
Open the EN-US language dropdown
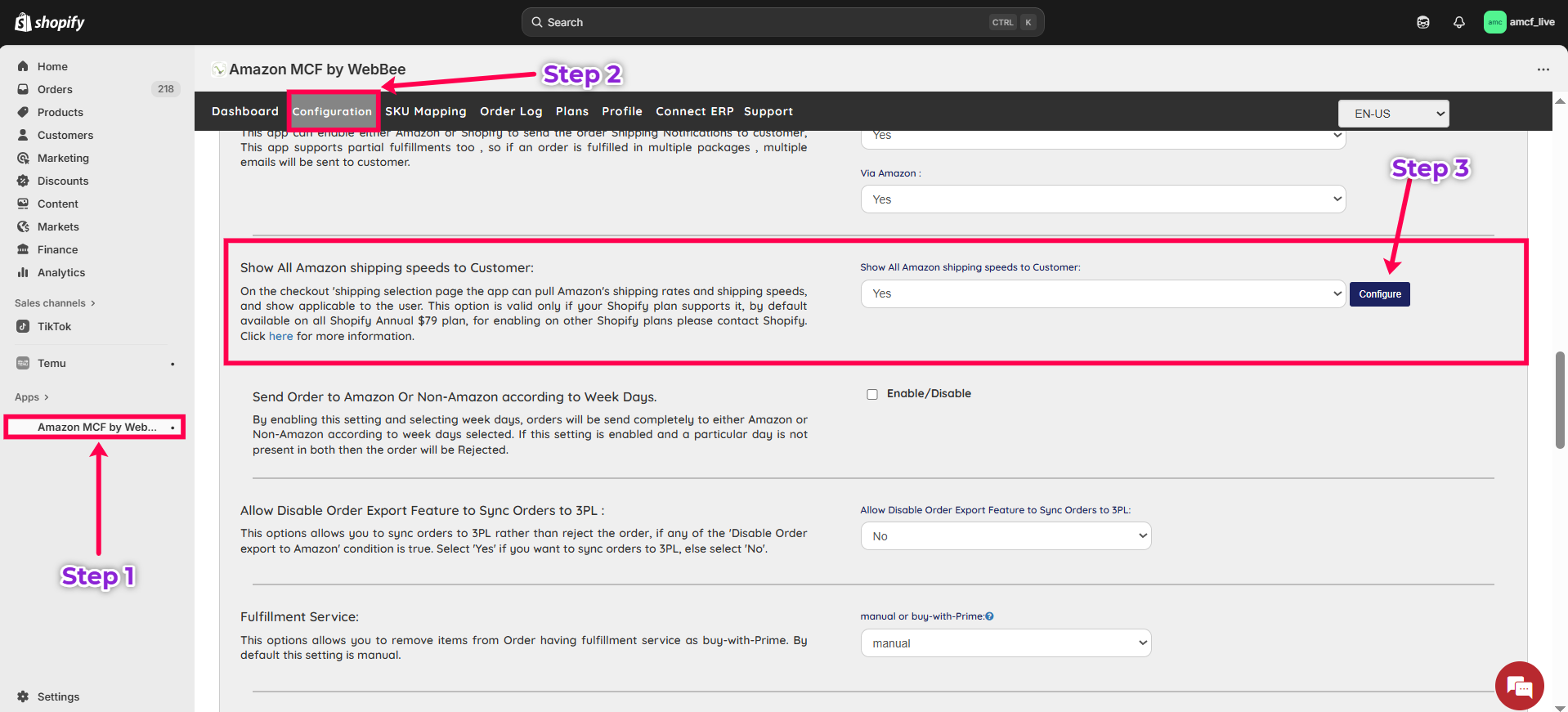click(1393, 114)
